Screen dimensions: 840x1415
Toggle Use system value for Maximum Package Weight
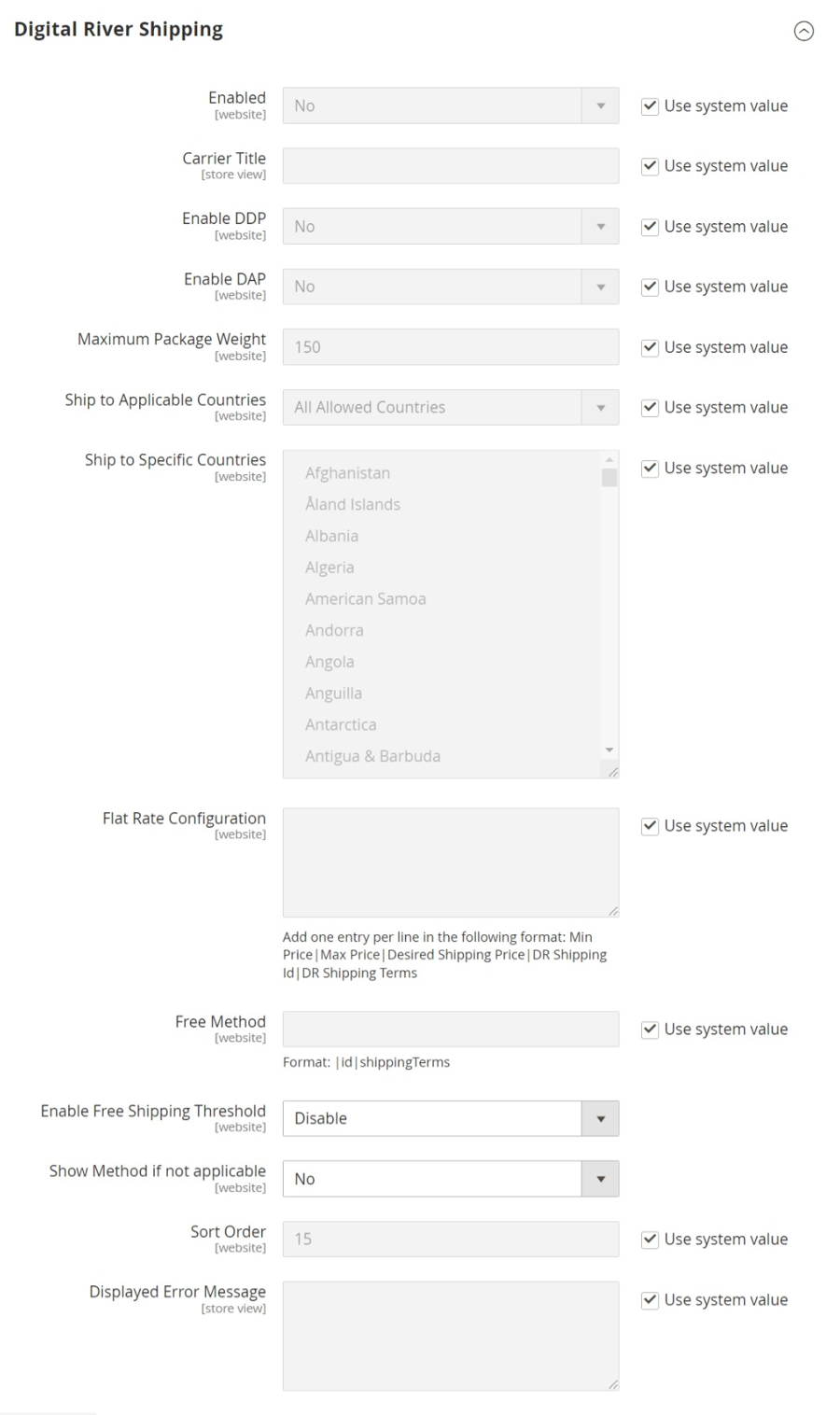[650, 347]
